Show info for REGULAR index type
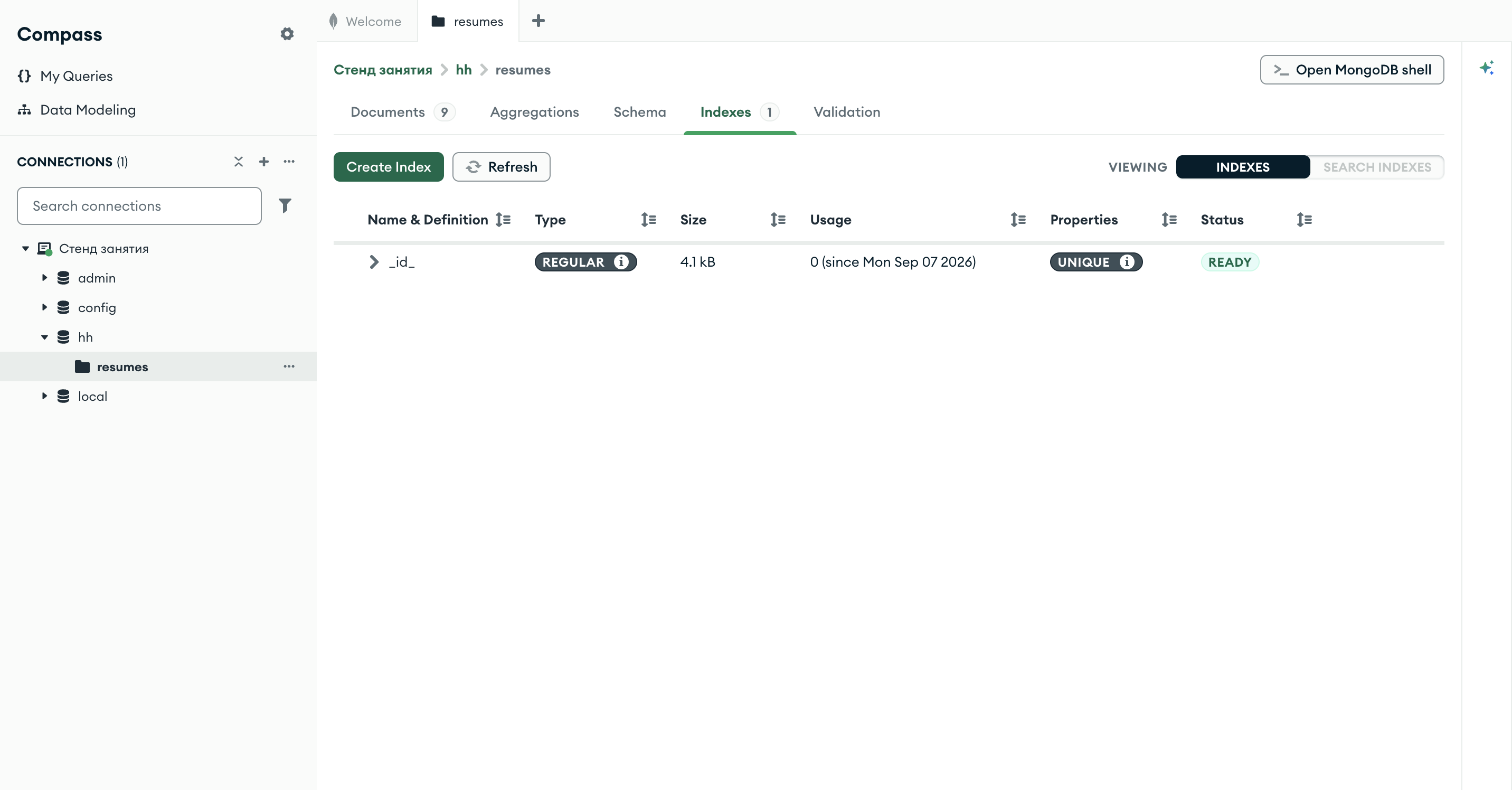The height and width of the screenshot is (790, 1512). (621, 262)
